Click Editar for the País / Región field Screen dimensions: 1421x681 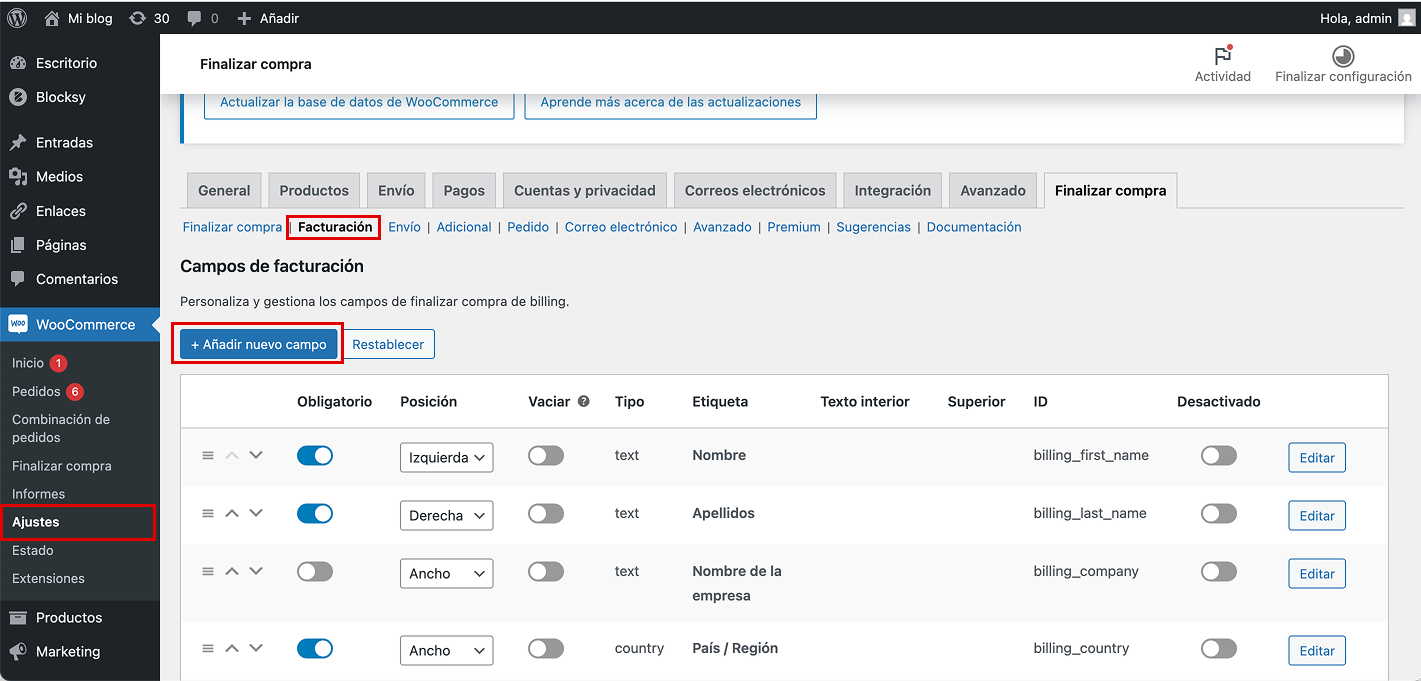1317,650
